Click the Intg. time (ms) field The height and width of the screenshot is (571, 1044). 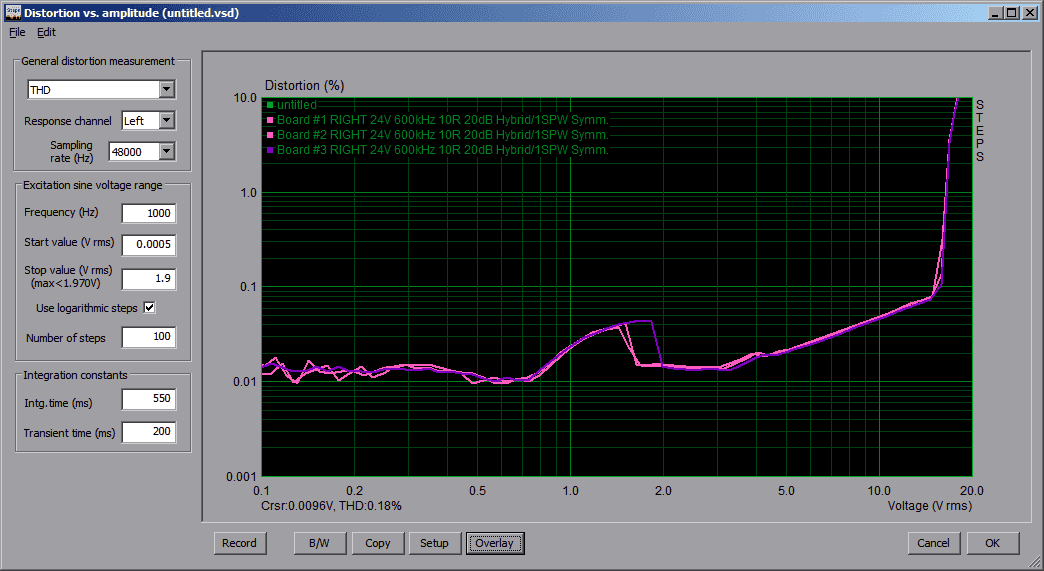pos(148,400)
